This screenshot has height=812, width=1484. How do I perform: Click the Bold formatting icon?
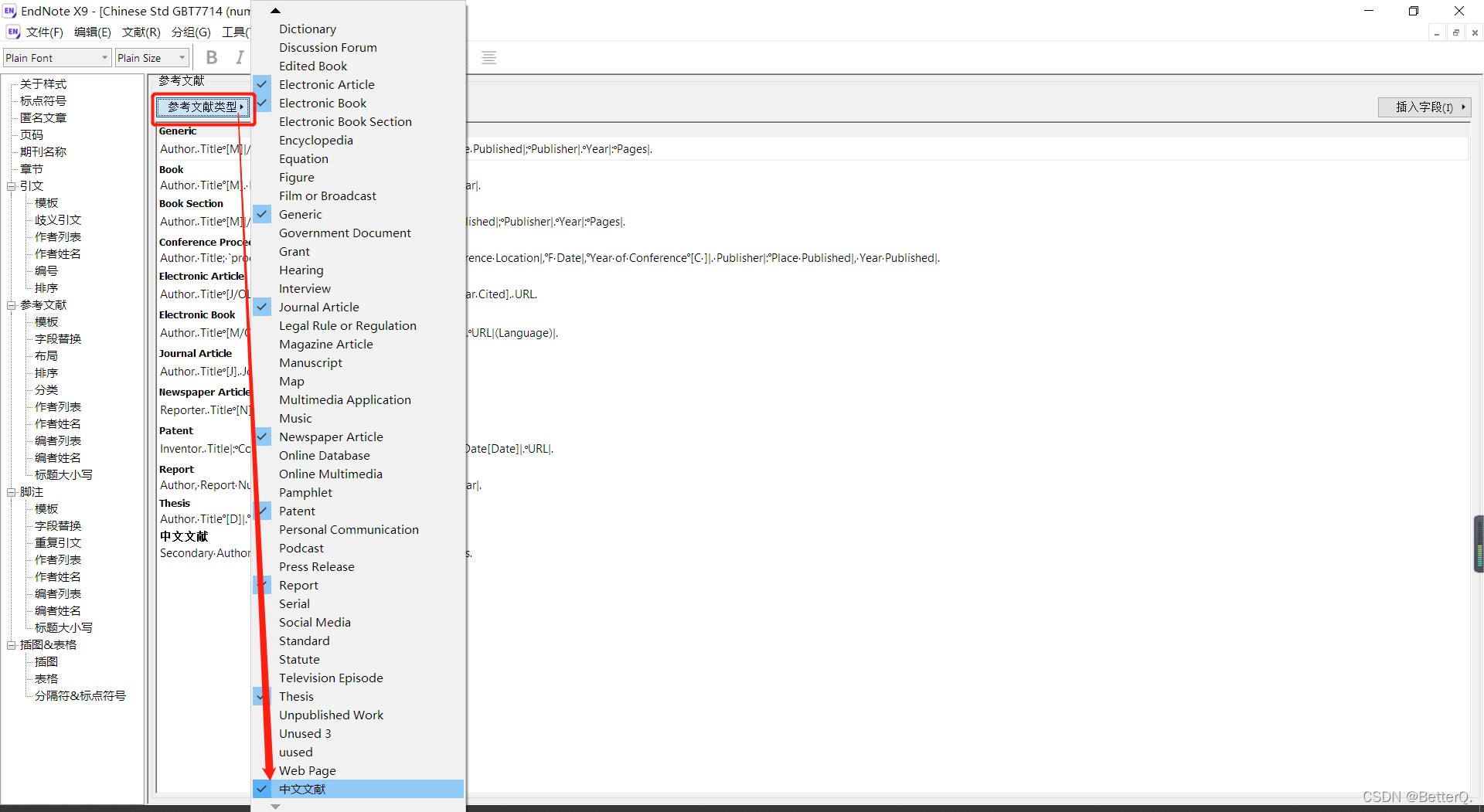[x=212, y=58]
